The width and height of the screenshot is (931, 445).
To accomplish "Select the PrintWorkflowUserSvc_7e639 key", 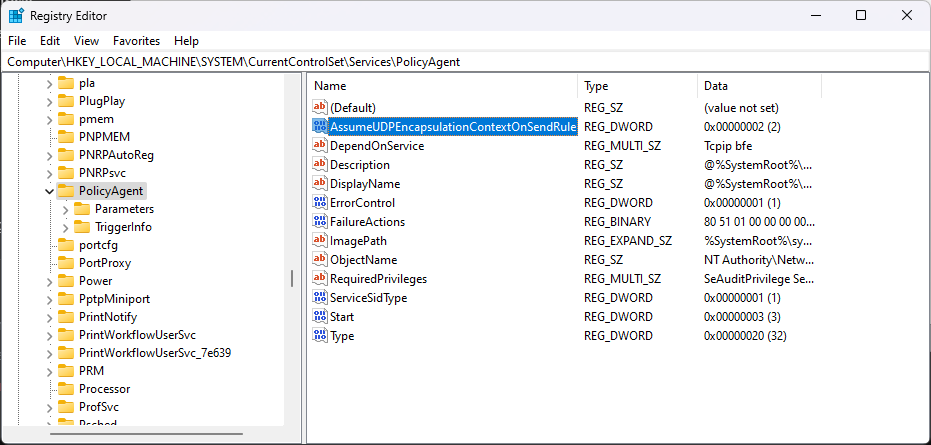I will coord(155,353).
